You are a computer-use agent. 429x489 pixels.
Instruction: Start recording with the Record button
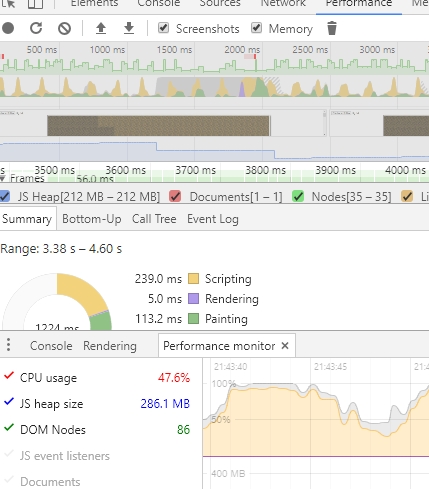8,28
